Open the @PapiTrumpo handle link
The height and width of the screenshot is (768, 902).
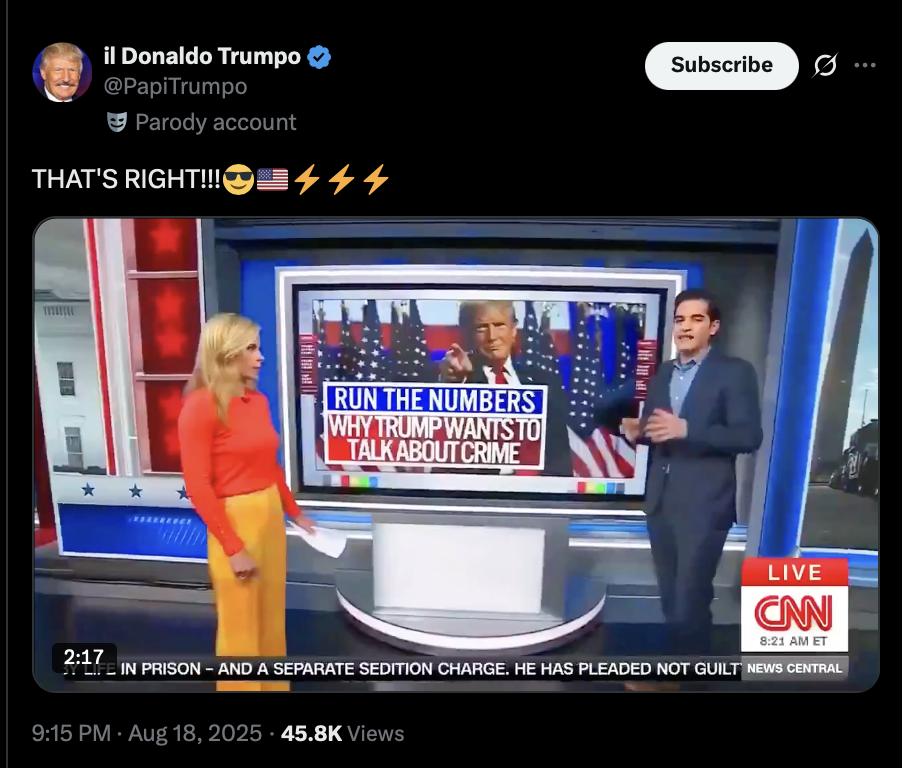click(x=175, y=86)
